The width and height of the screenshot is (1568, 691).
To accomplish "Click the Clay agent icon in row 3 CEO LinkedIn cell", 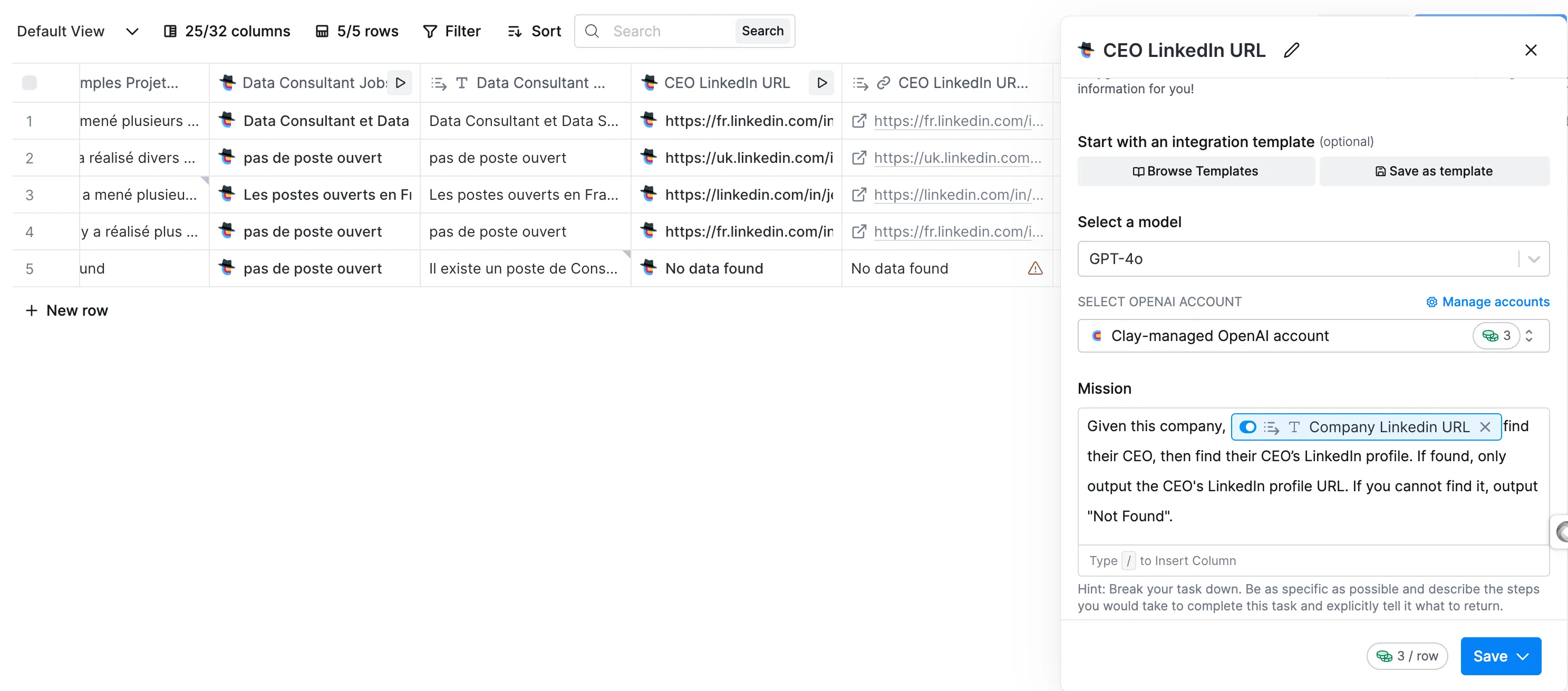I will tap(649, 194).
